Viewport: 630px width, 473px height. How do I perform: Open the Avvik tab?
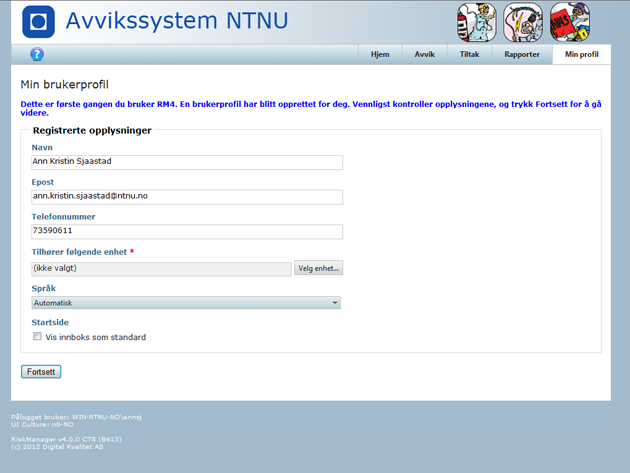(x=425, y=55)
